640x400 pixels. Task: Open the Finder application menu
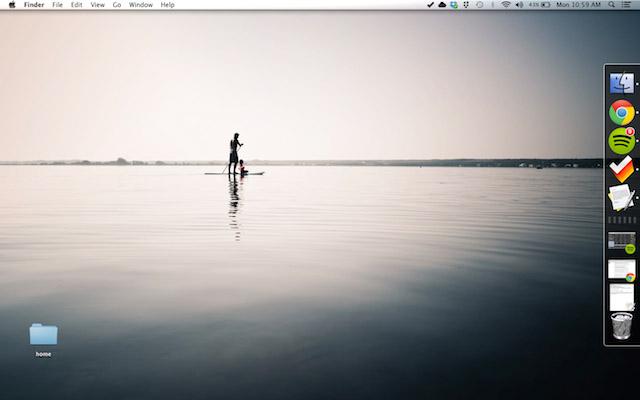[34, 5]
